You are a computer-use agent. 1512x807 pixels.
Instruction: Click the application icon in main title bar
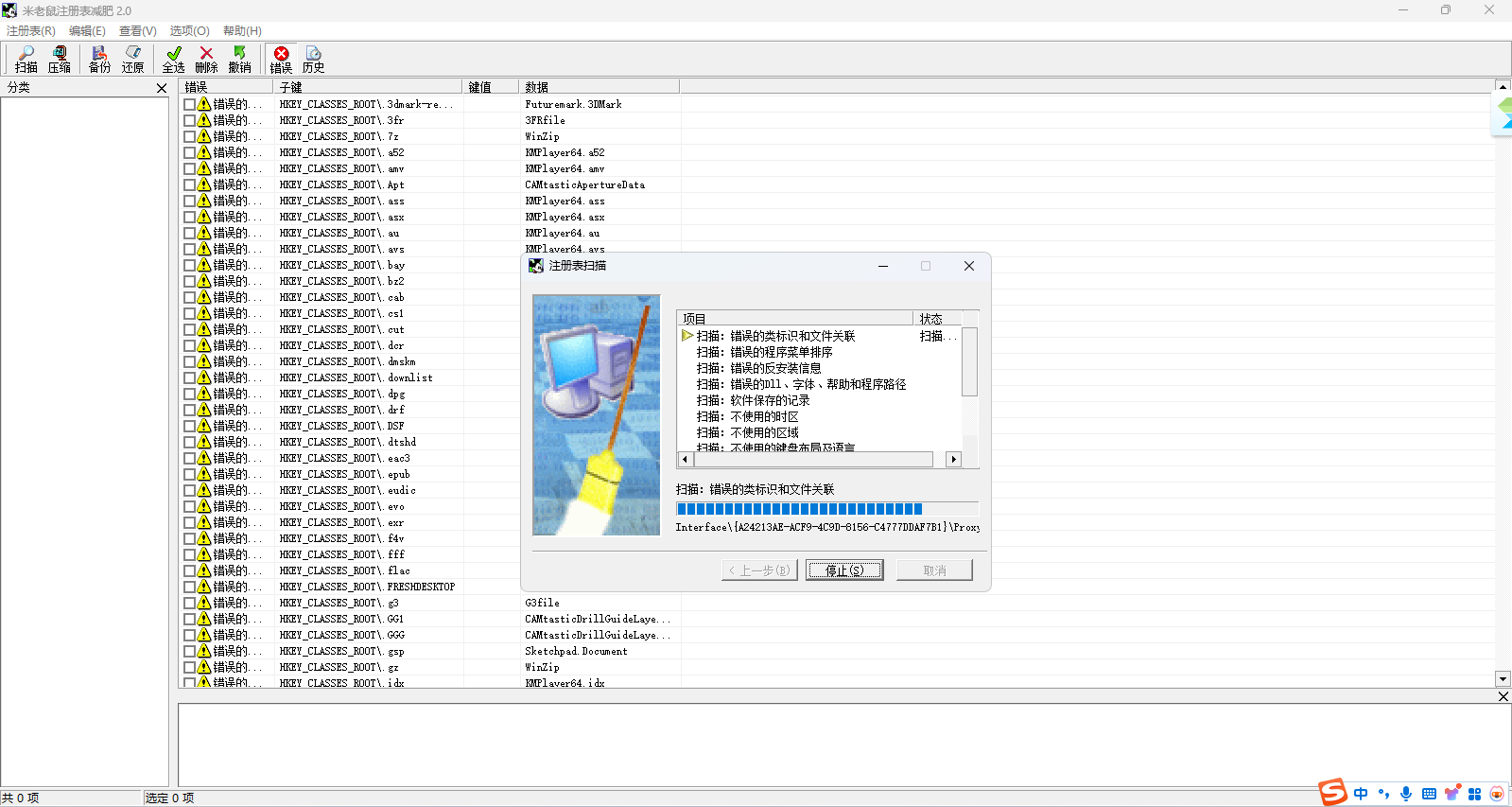[x=9, y=10]
